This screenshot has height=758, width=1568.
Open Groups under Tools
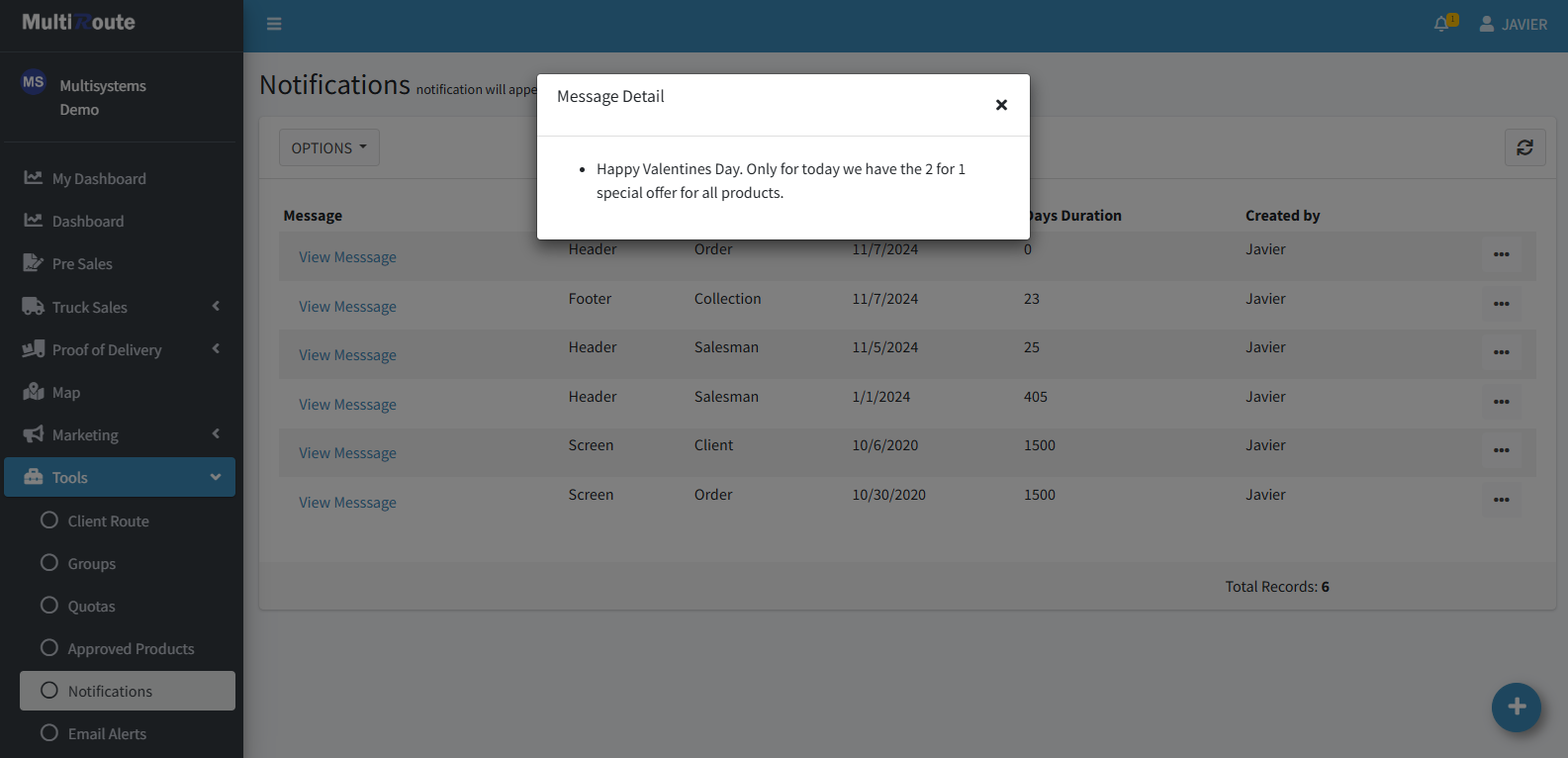coord(127,563)
